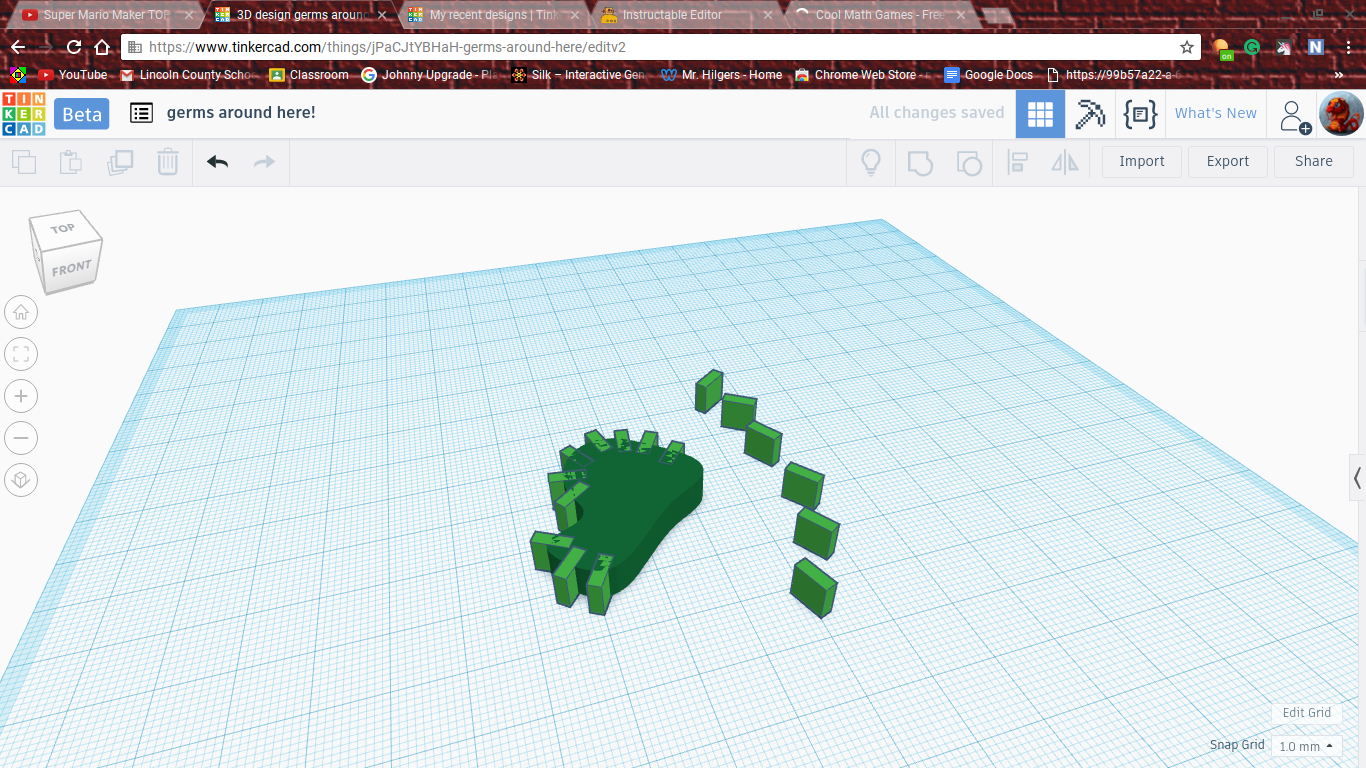Click the unicorn extension icon
The image size is (1366, 768).
tap(1284, 47)
